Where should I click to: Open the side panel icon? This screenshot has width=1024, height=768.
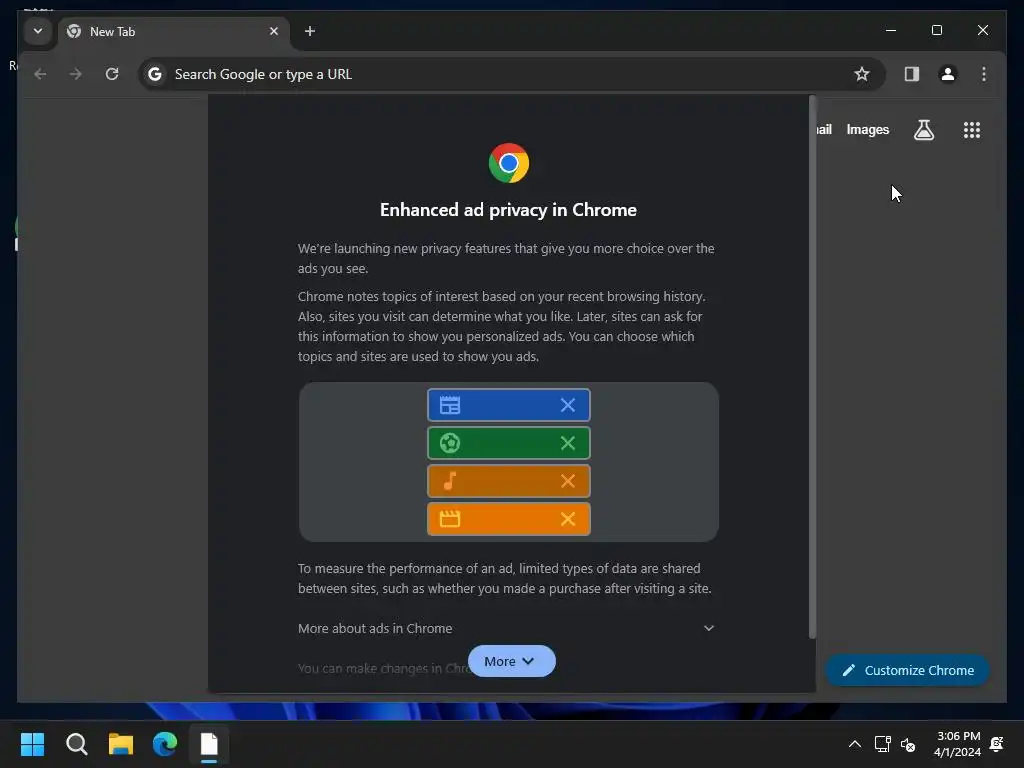click(912, 74)
